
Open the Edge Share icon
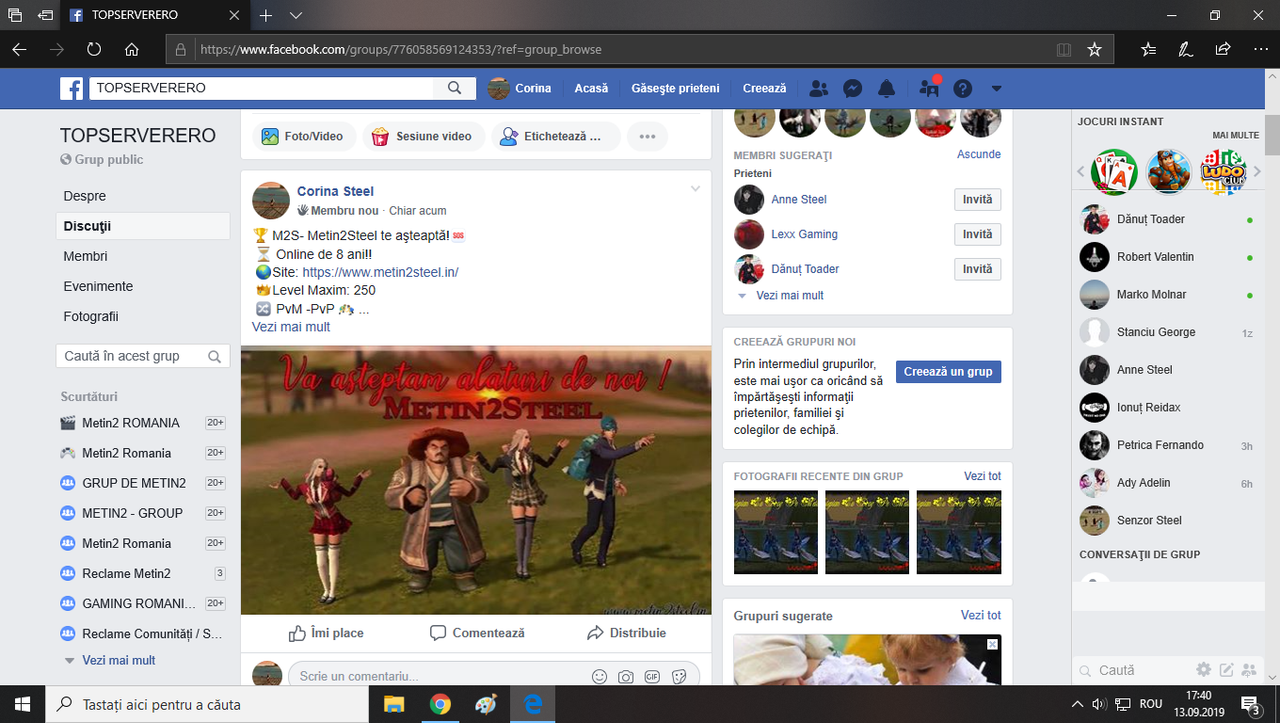coord(1222,49)
